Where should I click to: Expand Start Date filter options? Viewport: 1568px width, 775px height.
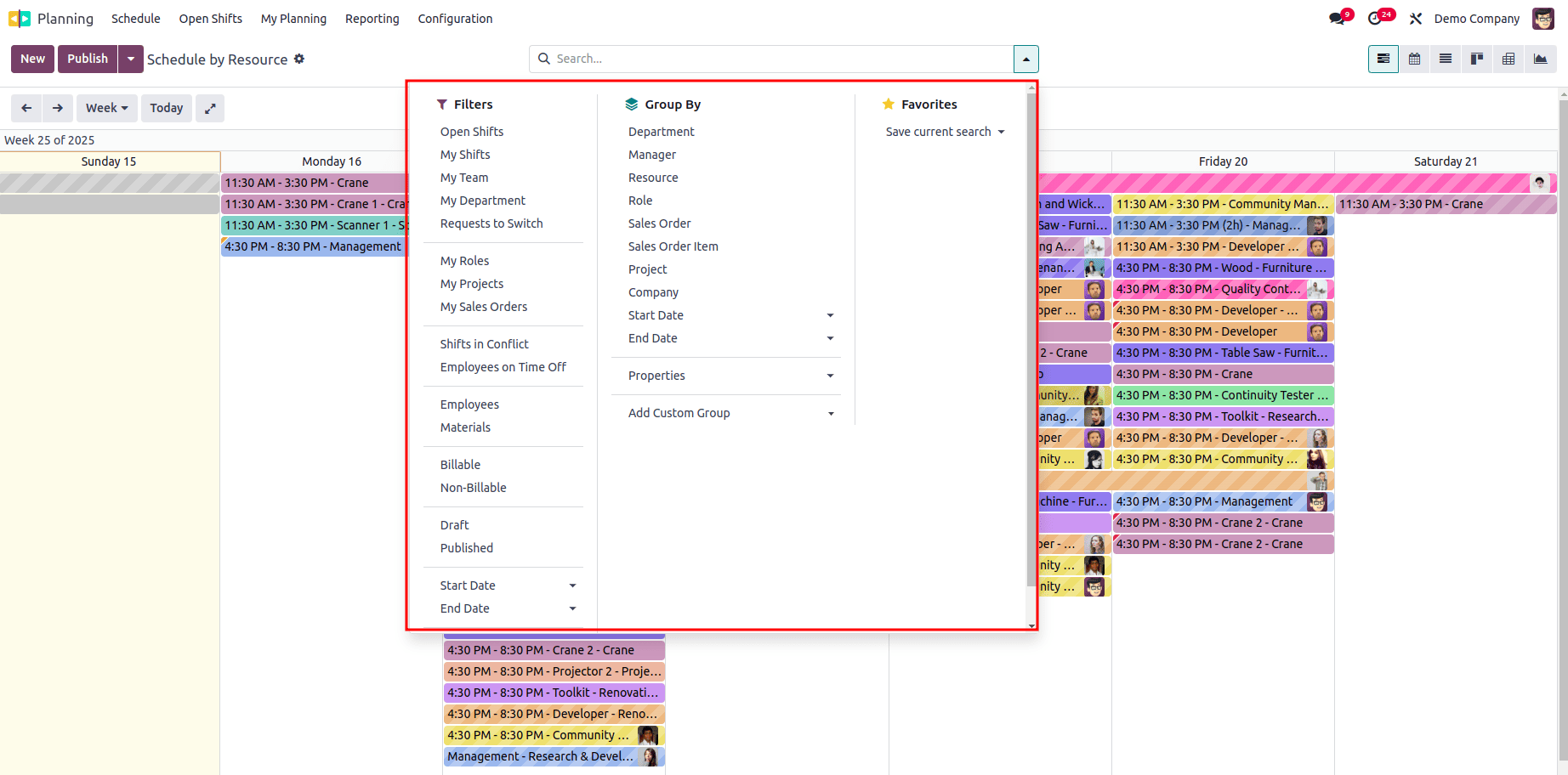coord(572,585)
